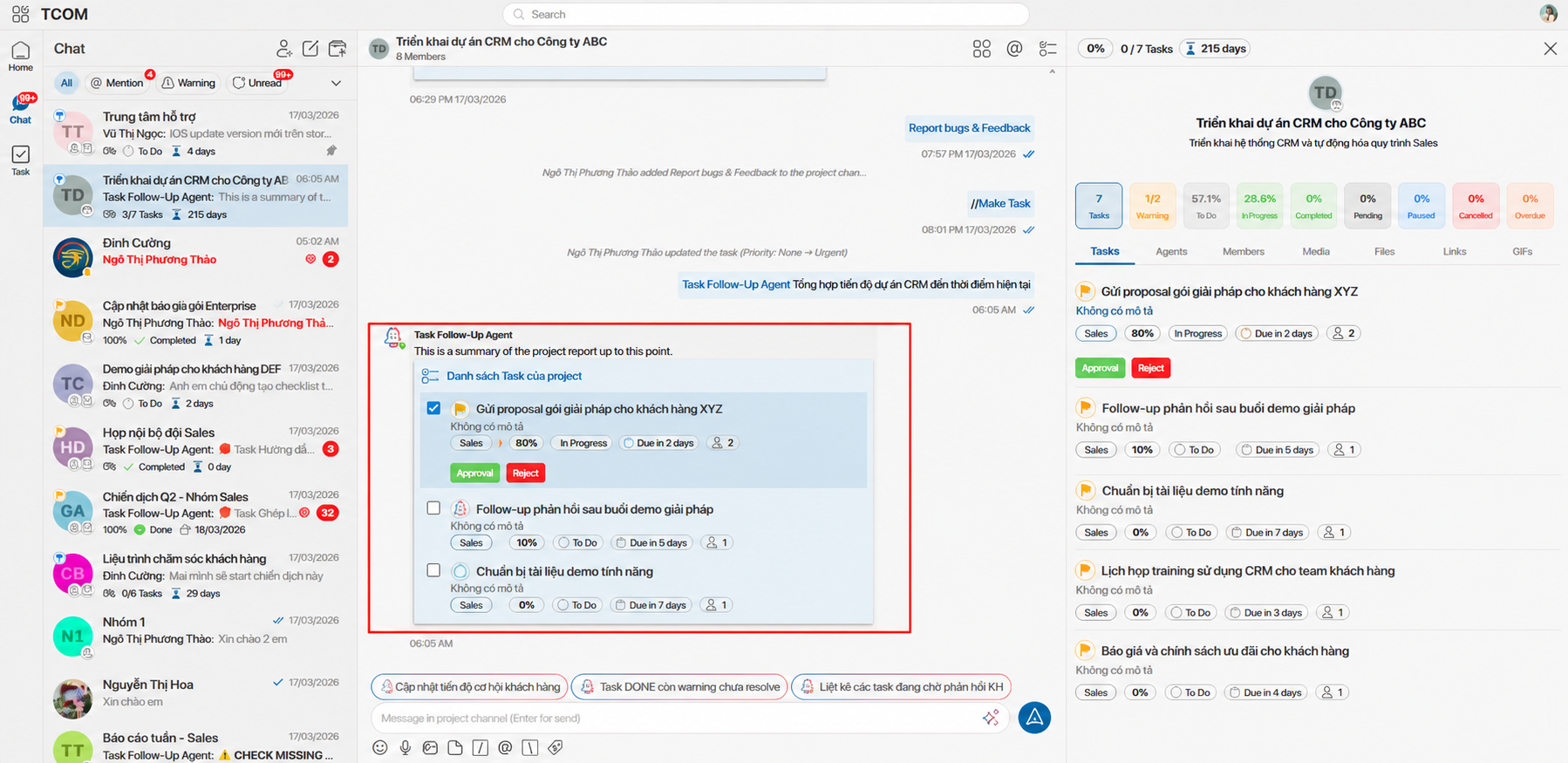Open Báo giá và chính sách ưu đãi task
The height and width of the screenshot is (763, 1568).
1224,651
